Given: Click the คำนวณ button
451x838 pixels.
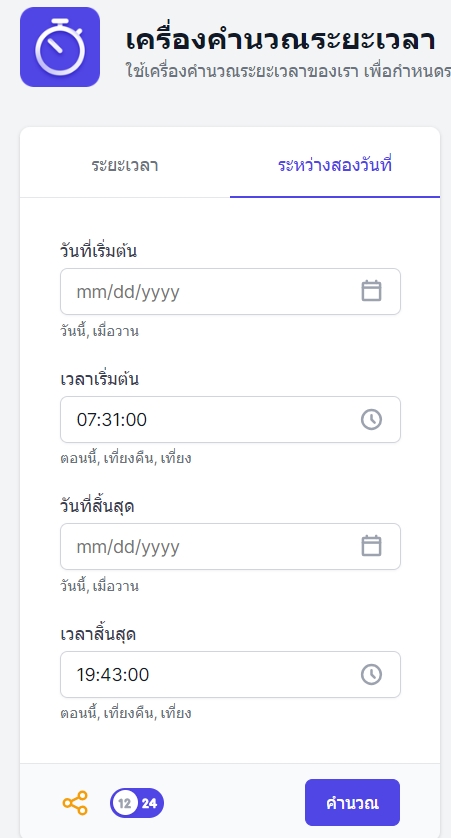Looking at the screenshot, I should click(352, 803).
